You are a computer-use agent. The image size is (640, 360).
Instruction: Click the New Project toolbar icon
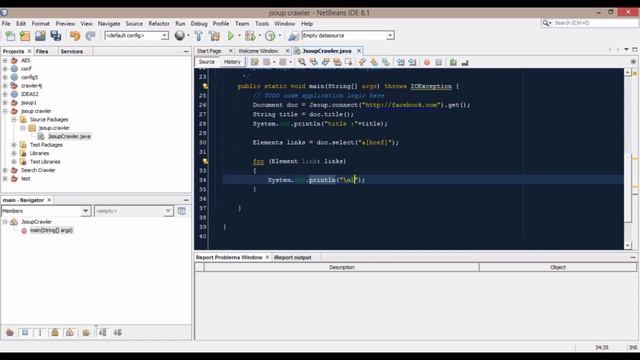click(x=25, y=36)
